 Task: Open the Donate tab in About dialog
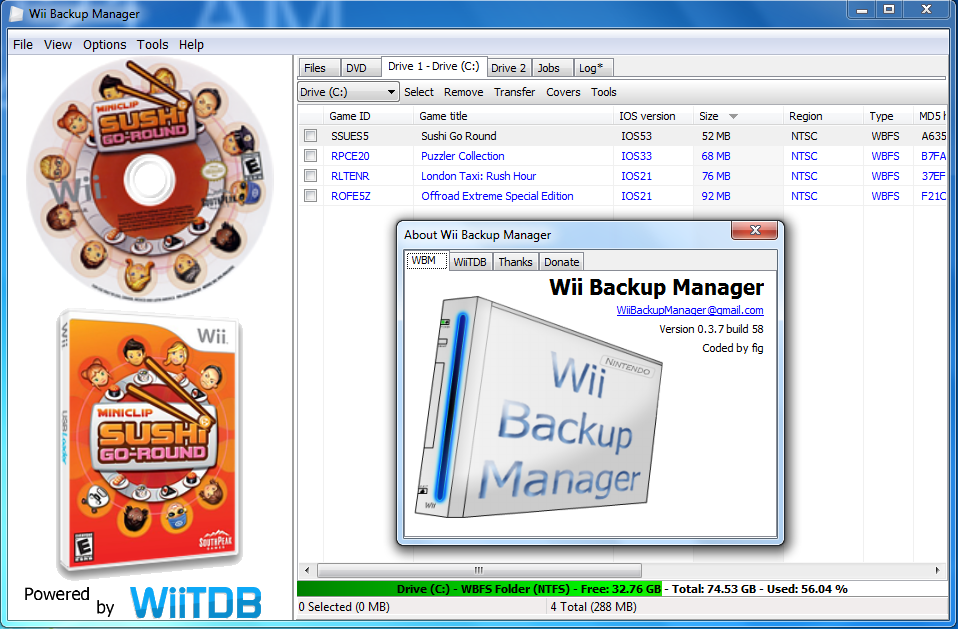point(561,262)
